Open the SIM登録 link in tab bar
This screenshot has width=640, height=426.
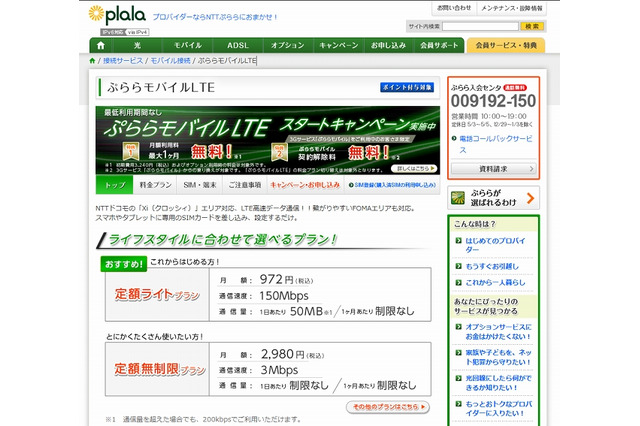coord(392,185)
